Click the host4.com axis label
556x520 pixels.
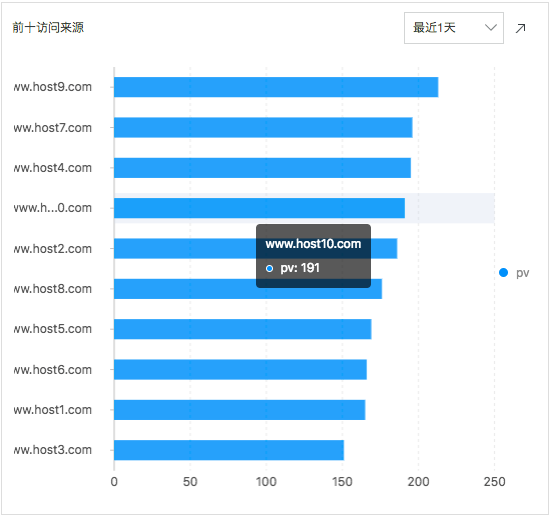[53, 168]
